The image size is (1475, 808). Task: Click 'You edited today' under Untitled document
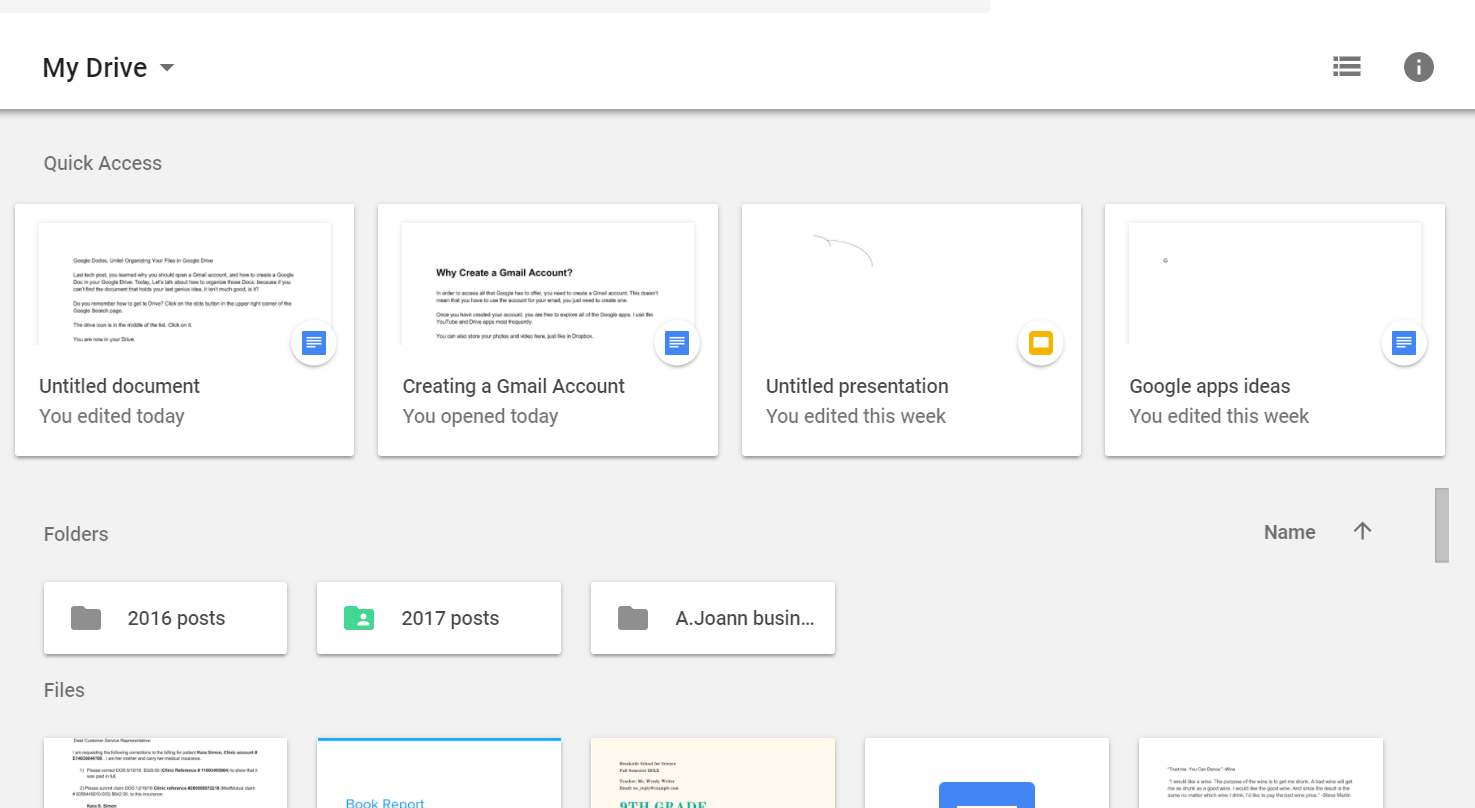(112, 416)
